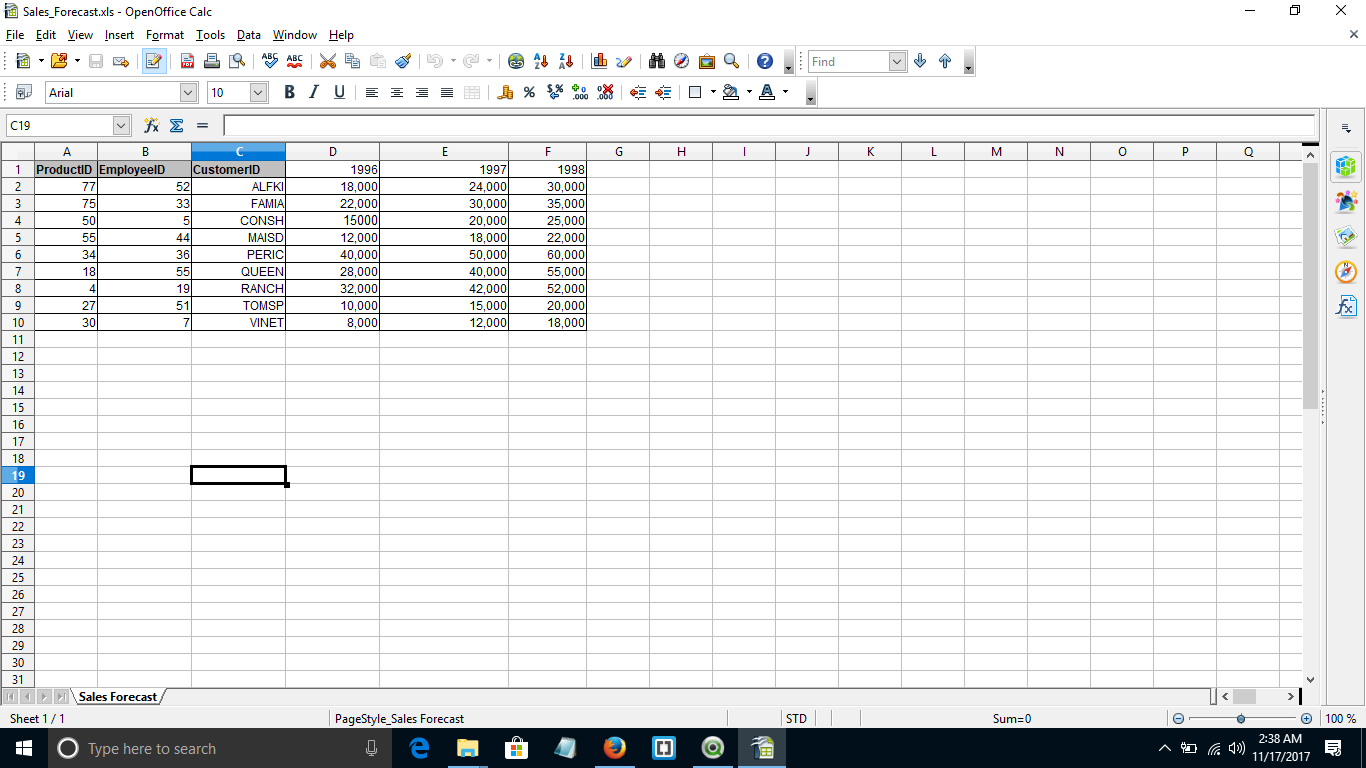This screenshot has width=1366, height=768.
Task: Cut selection with the scissors icon
Action: tap(327, 62)
